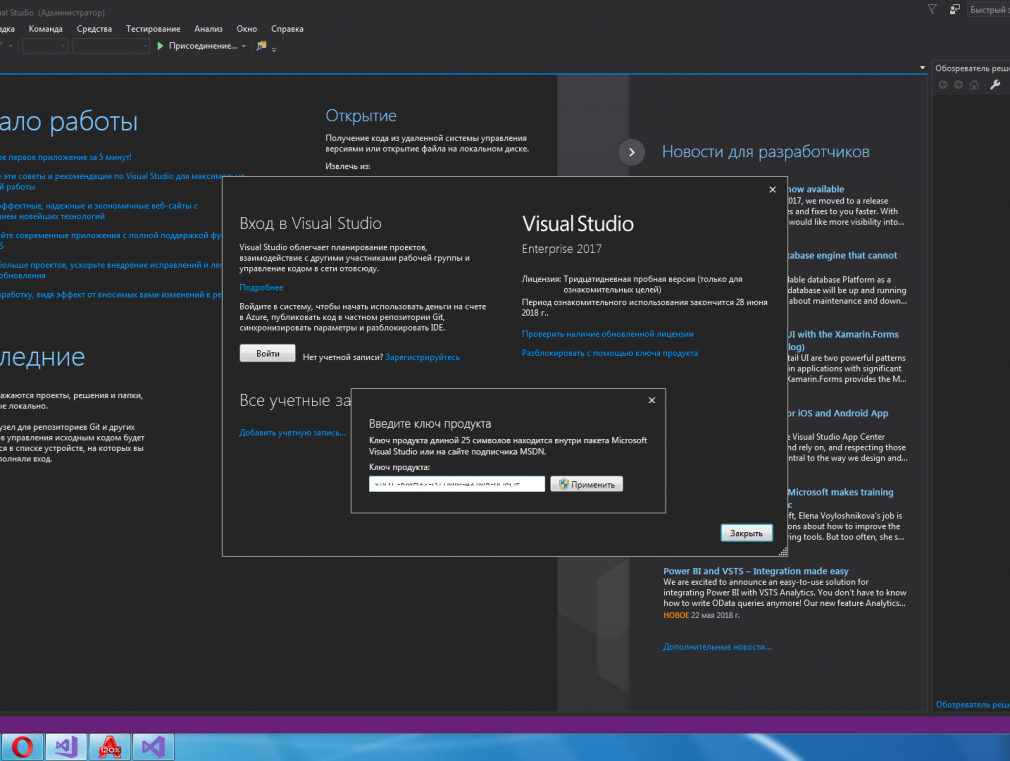
Task: Click the Войти sign-in button
Action: pyautogui.click(x=267, y=353)
